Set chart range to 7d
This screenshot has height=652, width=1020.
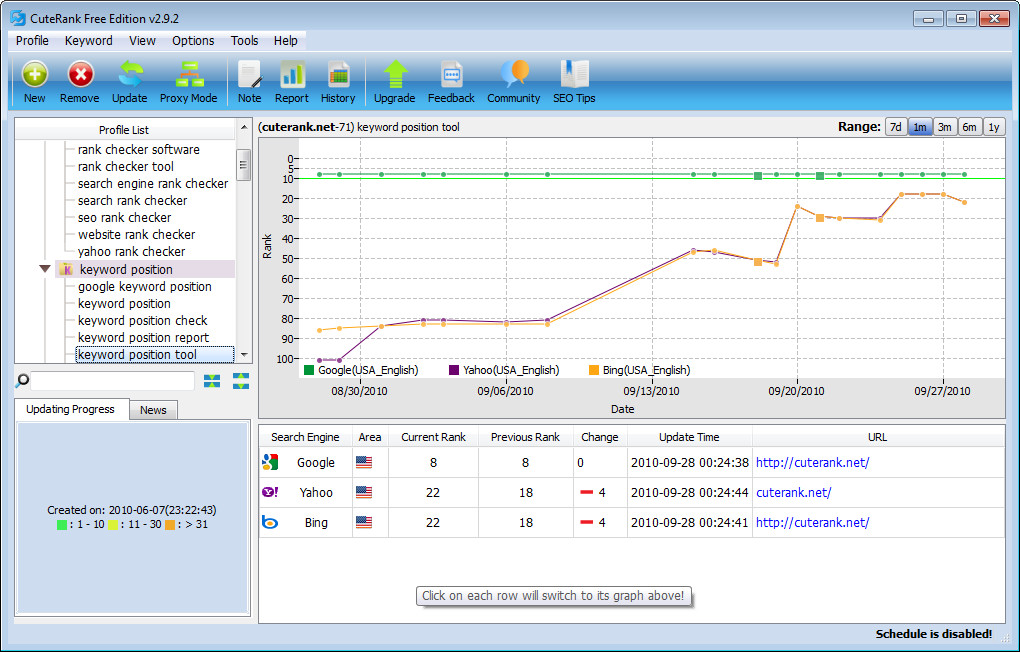click(x=896, y=127)
